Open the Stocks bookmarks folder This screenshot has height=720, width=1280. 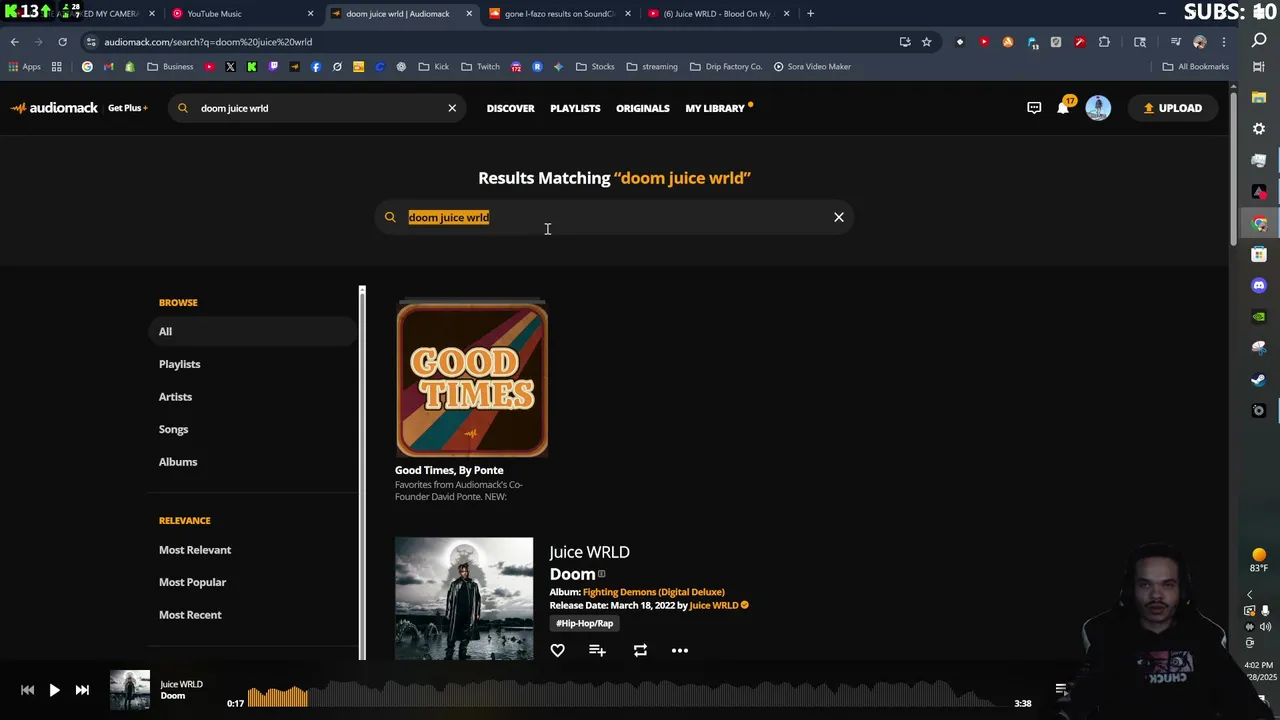595,67
